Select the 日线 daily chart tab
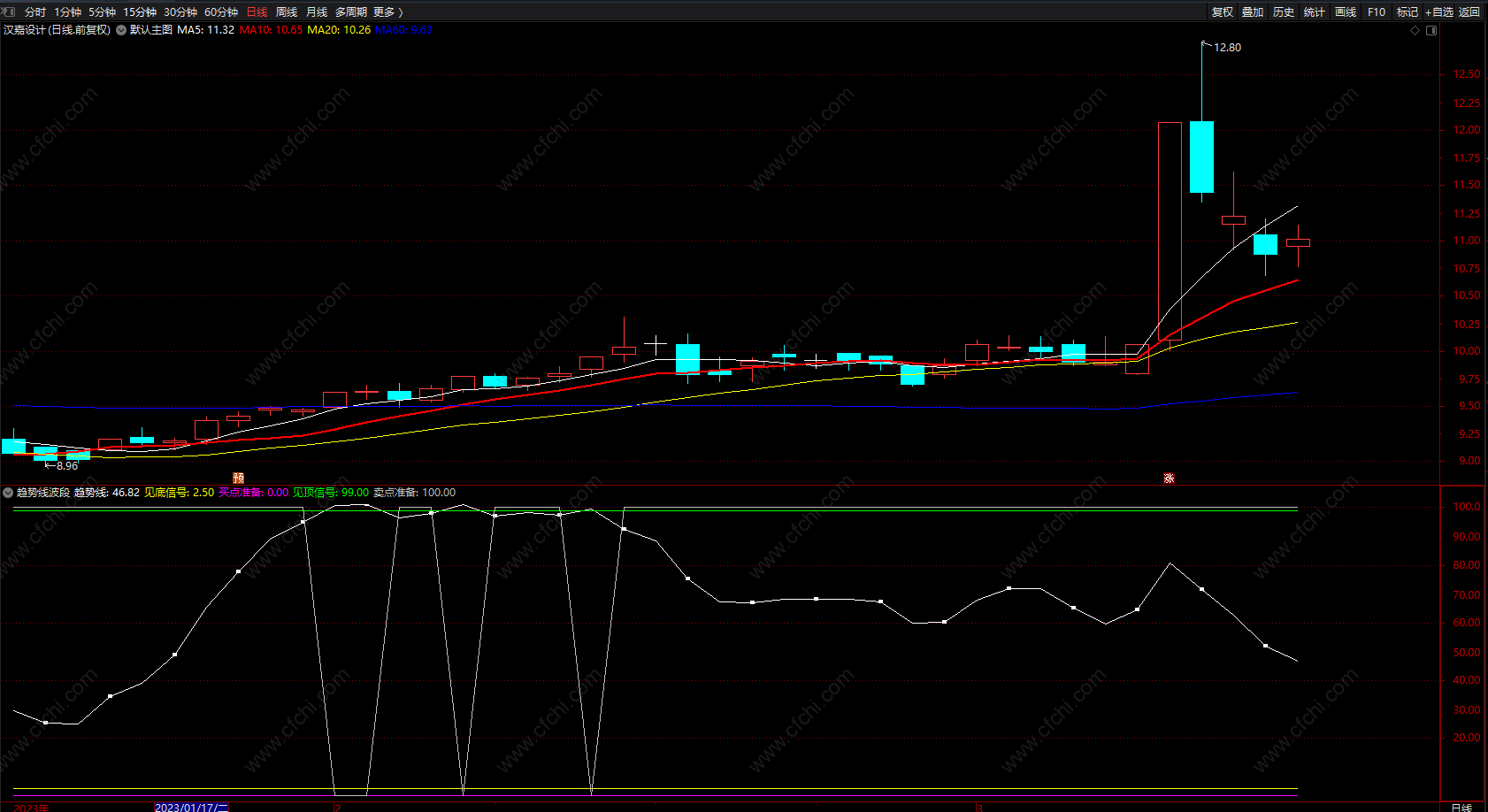 (257, 12)
